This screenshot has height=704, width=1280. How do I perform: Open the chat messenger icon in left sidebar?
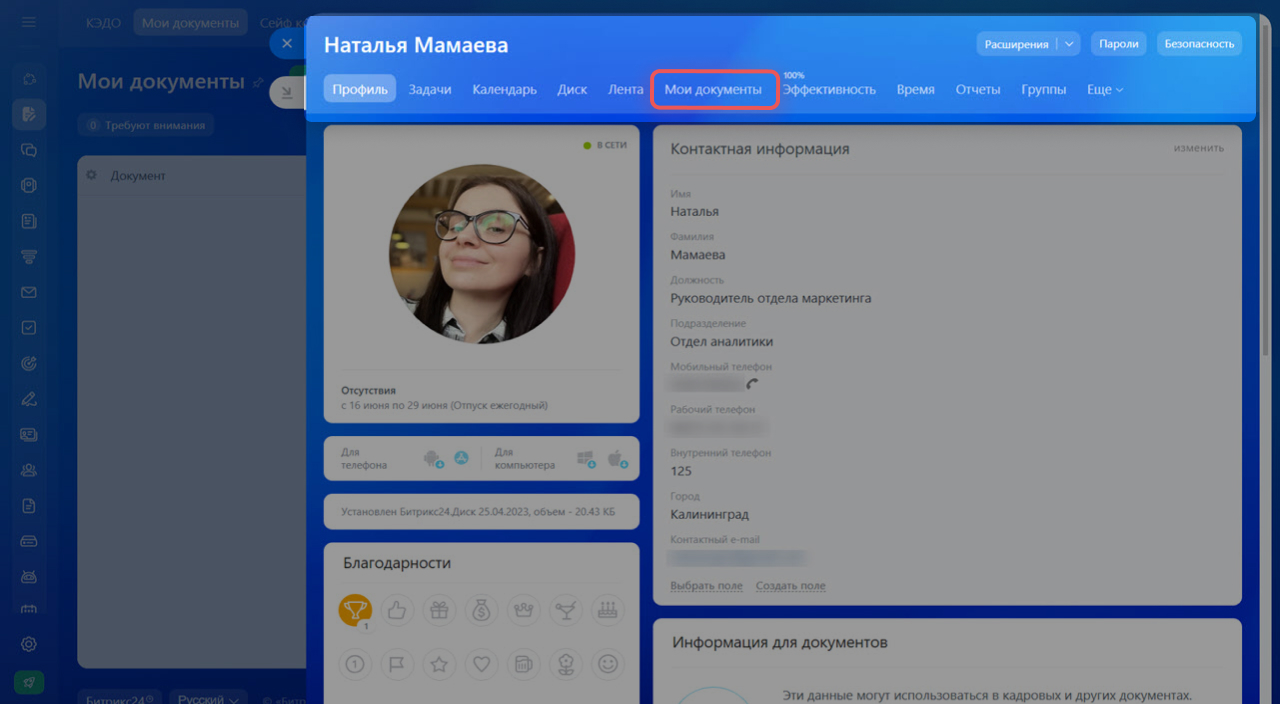tap(29, 150)
